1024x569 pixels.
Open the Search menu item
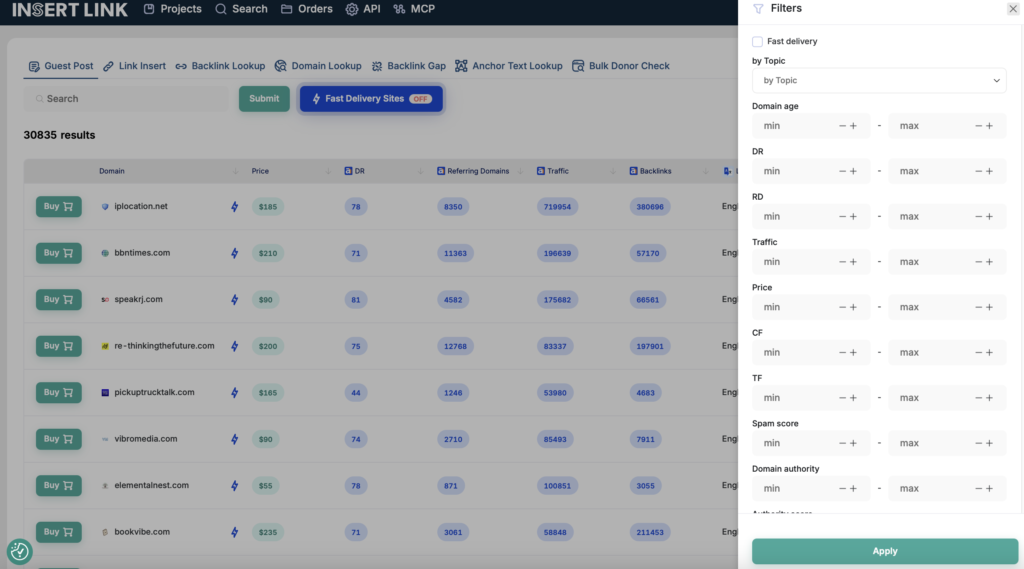[242, 9]
